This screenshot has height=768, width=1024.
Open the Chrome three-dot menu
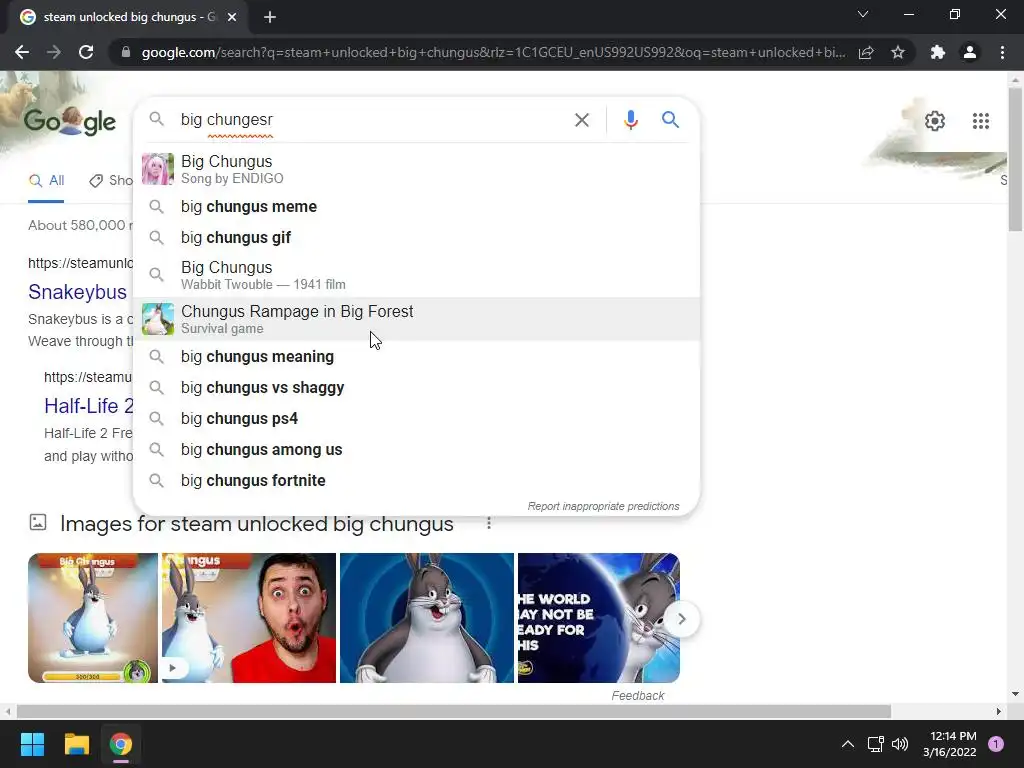(1002, 52)
